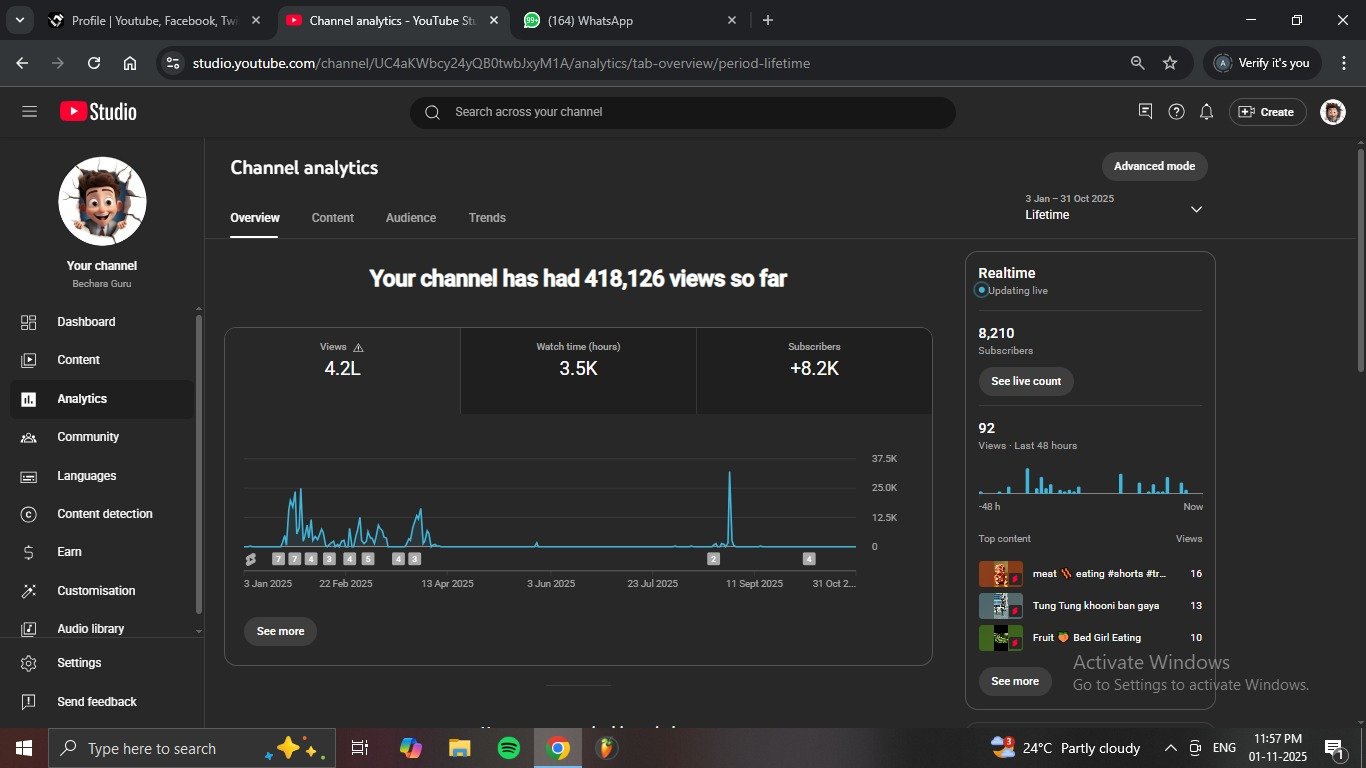1366x768 pixels.
Task: Click the Dashboard icon in the sidebar
Action: pos(29,322)
